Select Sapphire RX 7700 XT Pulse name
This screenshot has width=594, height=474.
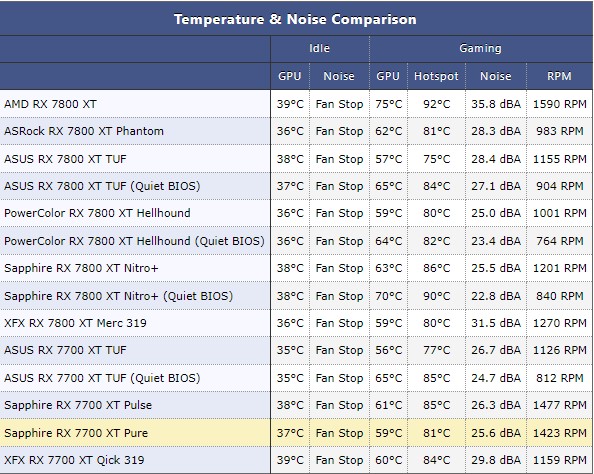pos(78,405)
